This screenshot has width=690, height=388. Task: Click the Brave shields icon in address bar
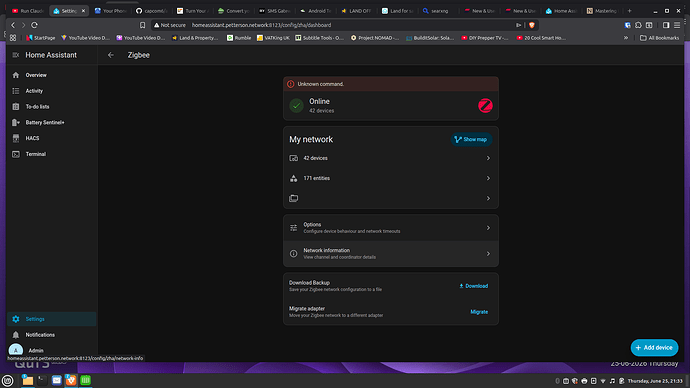[x=532, y=25]
